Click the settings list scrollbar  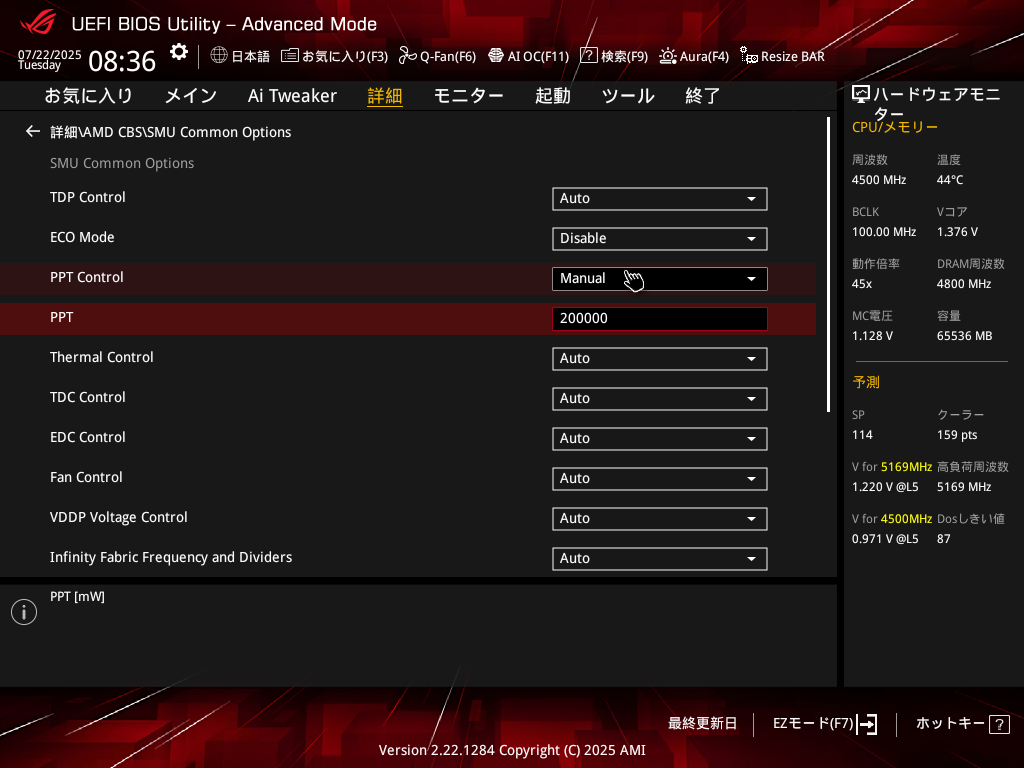(828, 264)
